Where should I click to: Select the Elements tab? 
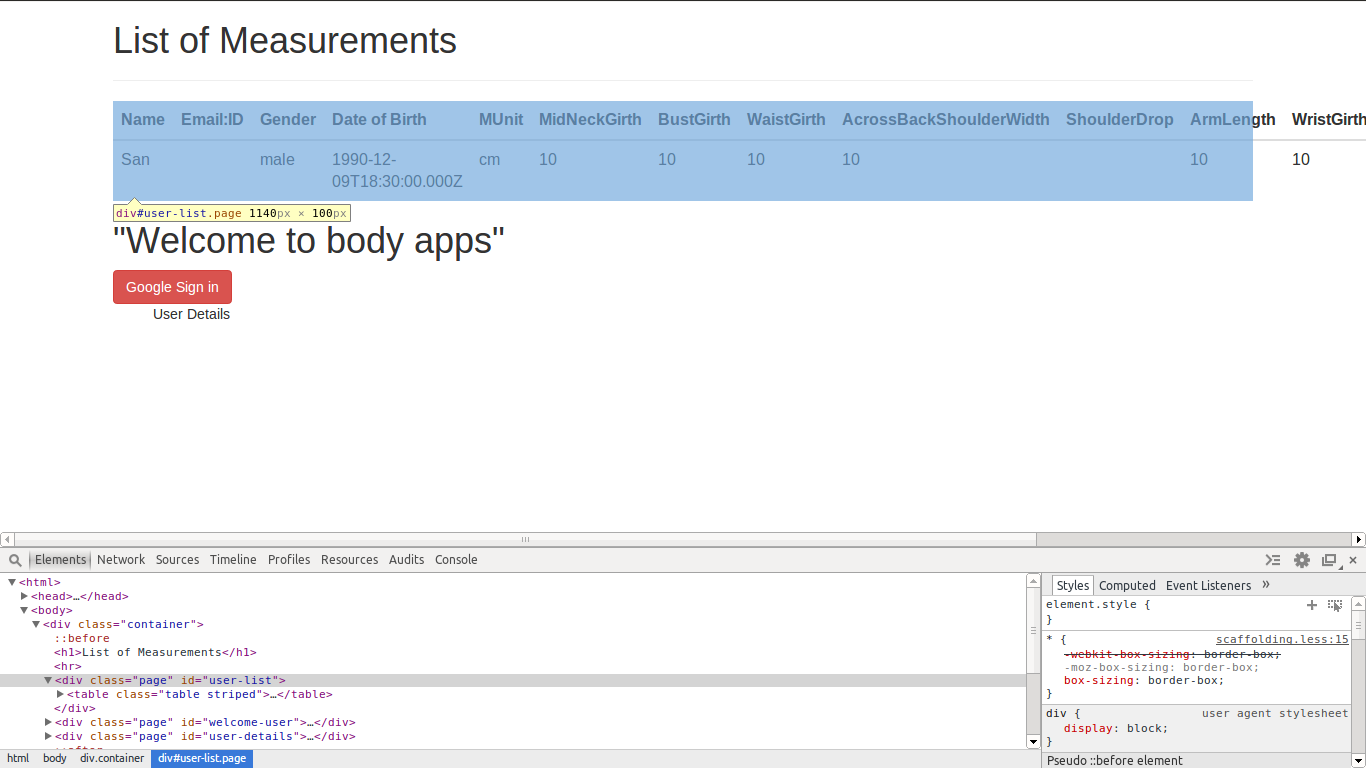[x=60, y=560]
